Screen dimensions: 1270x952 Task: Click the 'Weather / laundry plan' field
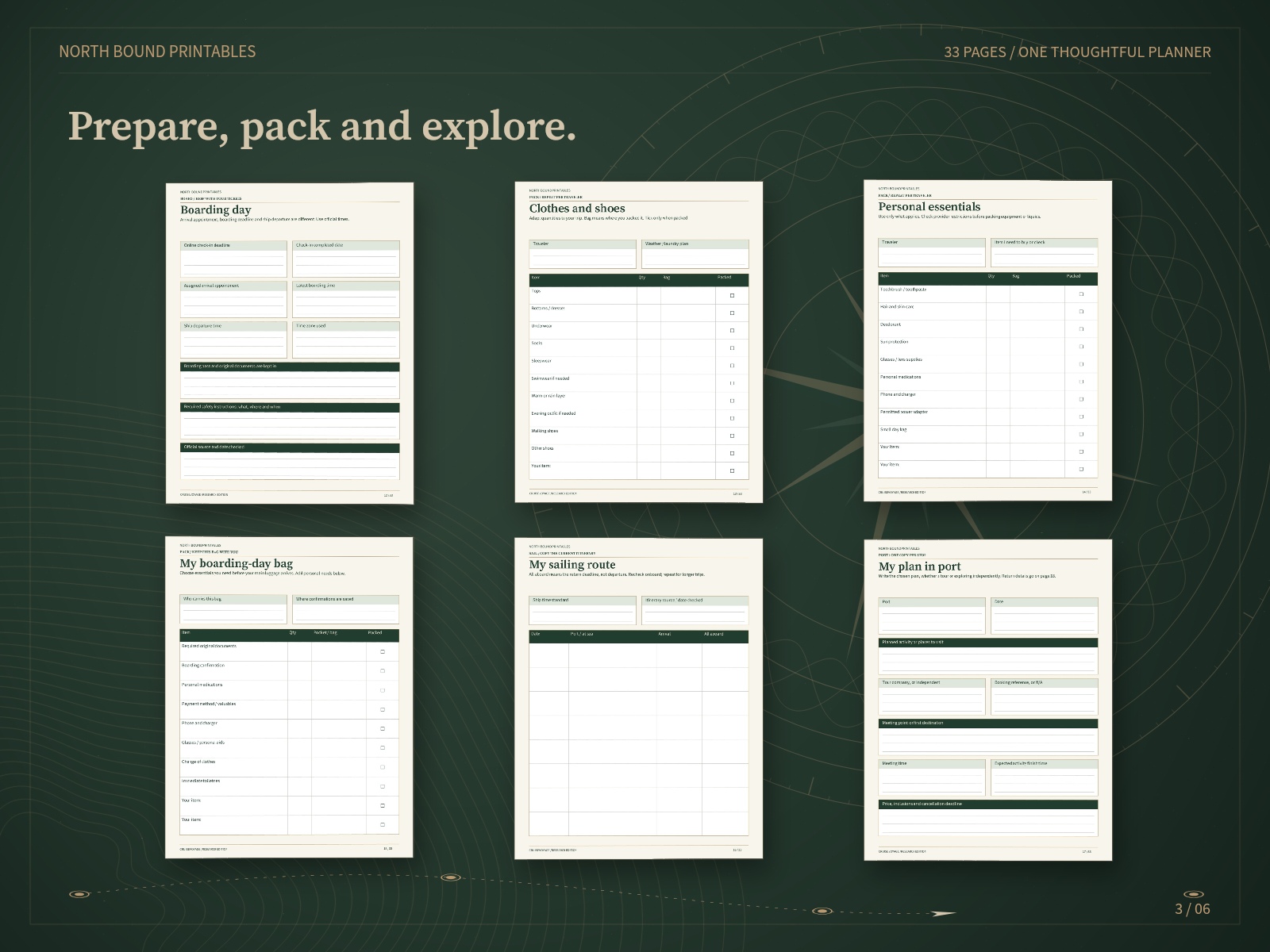[x=695, y=254]
